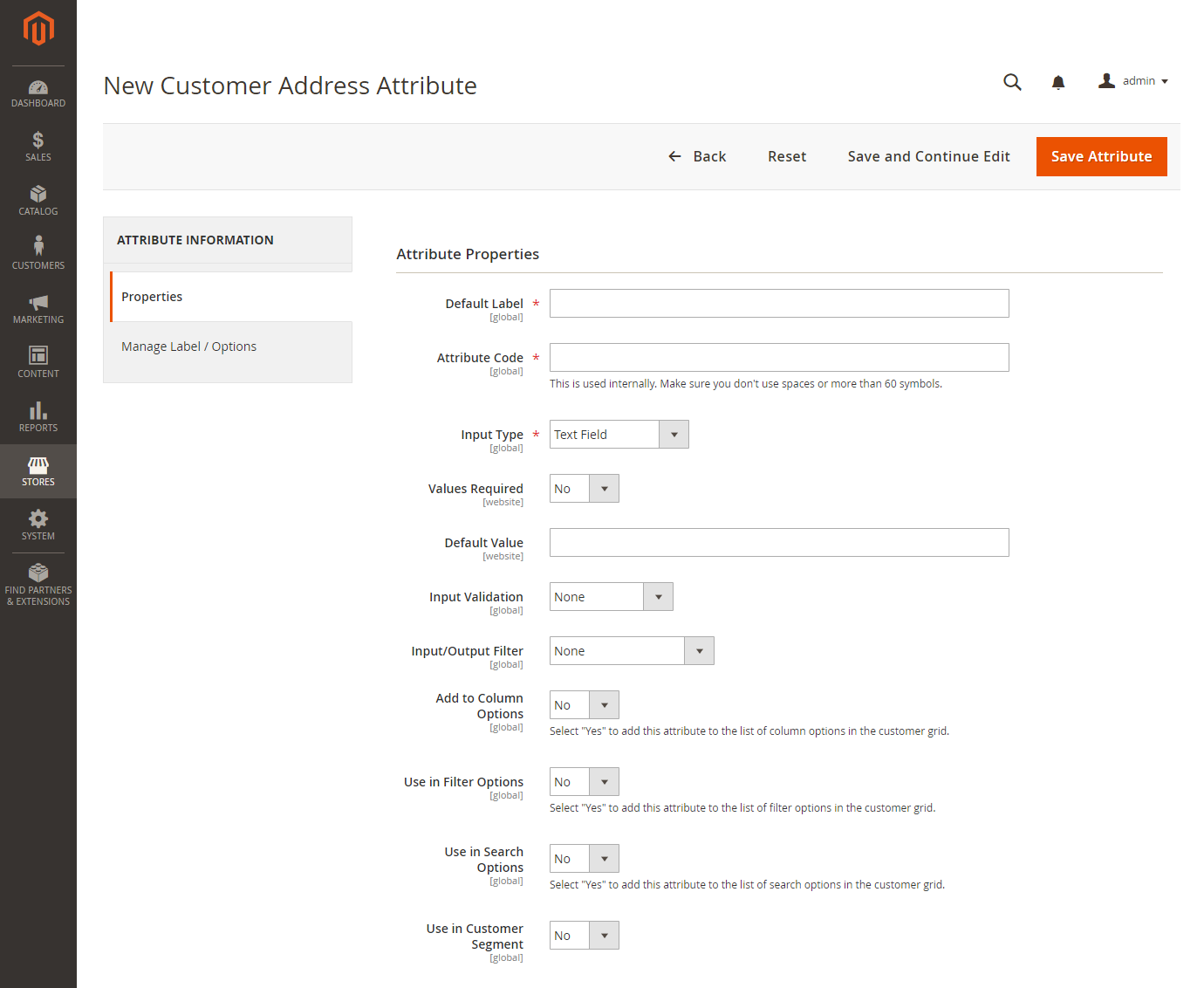Click the search options help text
Image resolution: width=1204 pixels, height=988 pixels.
(x=748, y=884)
